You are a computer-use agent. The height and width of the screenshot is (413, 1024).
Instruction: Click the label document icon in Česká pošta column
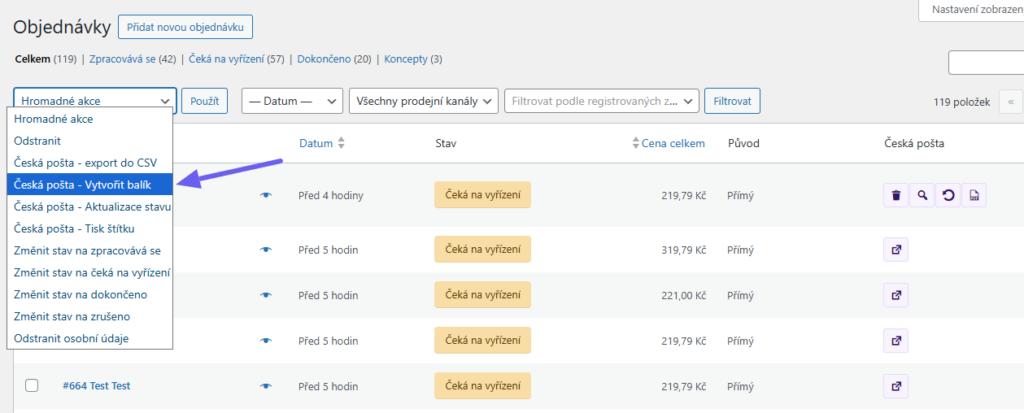[973, 195]
